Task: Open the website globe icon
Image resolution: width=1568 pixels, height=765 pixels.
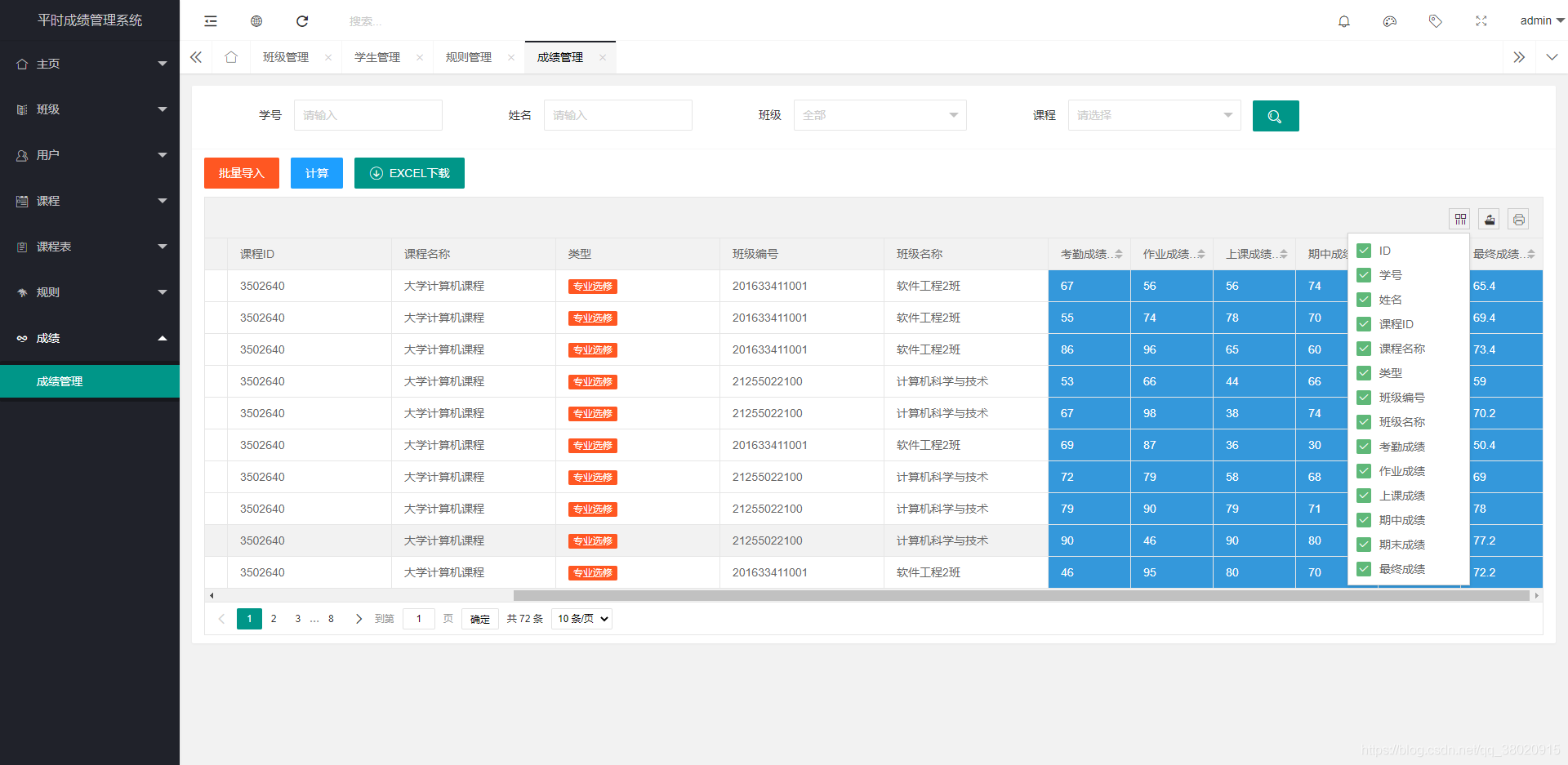Action: [256, 21]
